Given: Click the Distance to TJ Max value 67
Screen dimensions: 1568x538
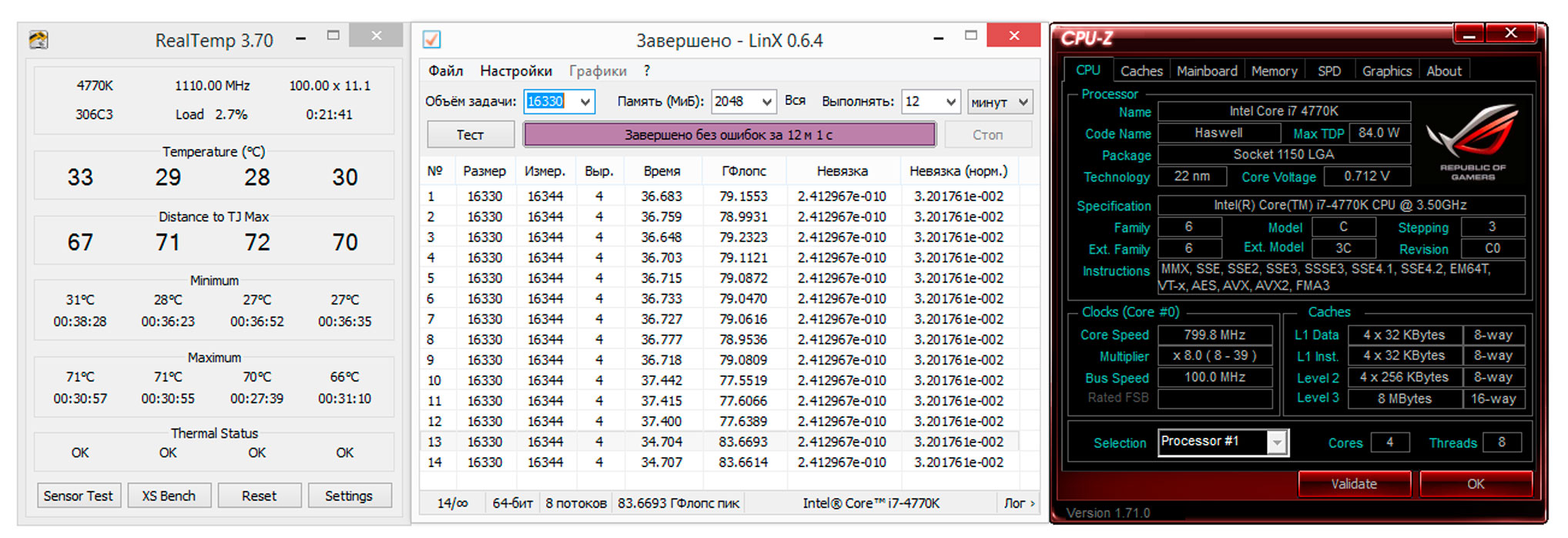Looking at the screenshot, I should 80,242.
